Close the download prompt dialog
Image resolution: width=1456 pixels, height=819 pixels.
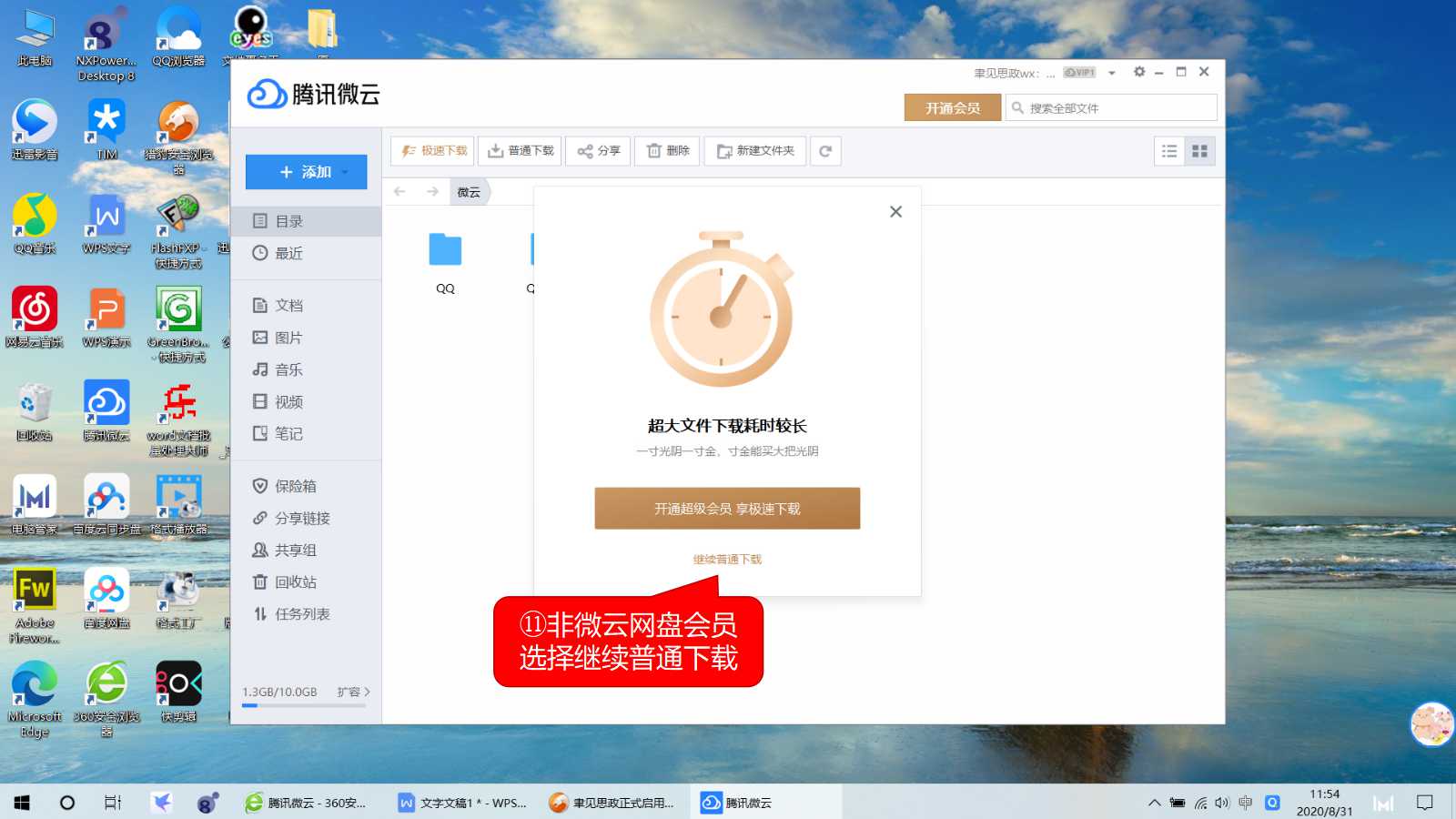coord(895,211)
